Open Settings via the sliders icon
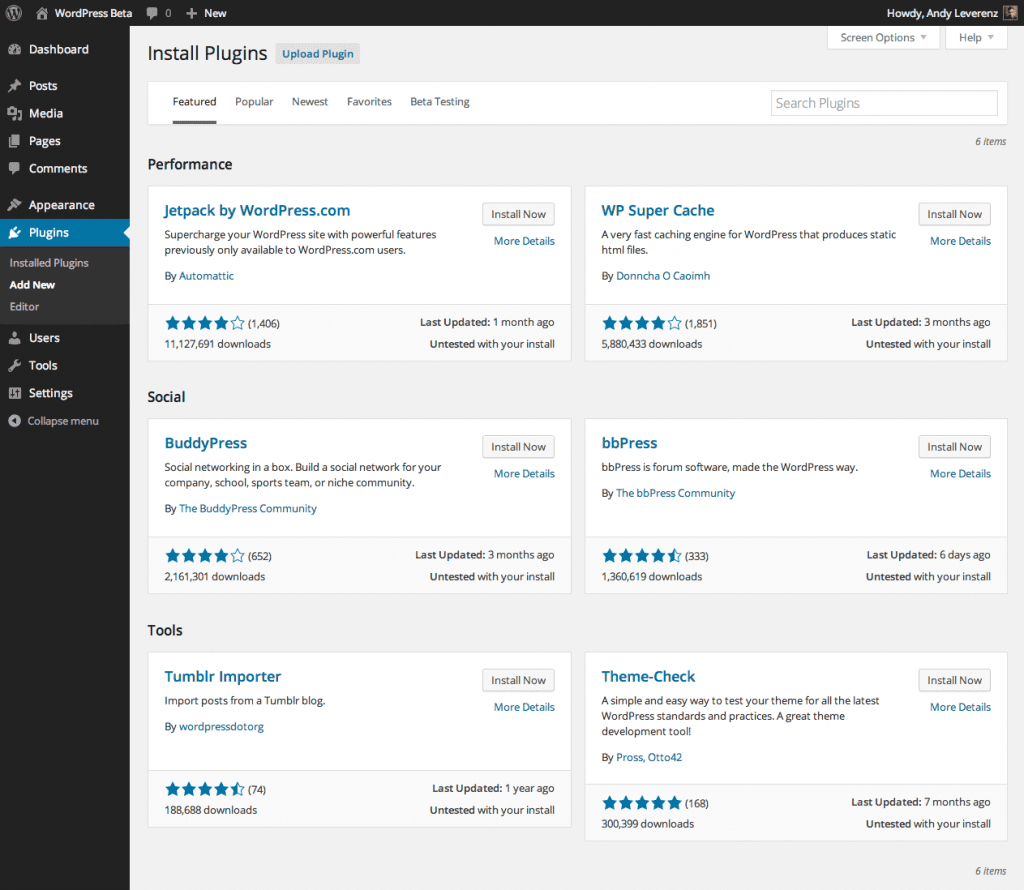This screenshot has width=1024, height=890. 17,393
